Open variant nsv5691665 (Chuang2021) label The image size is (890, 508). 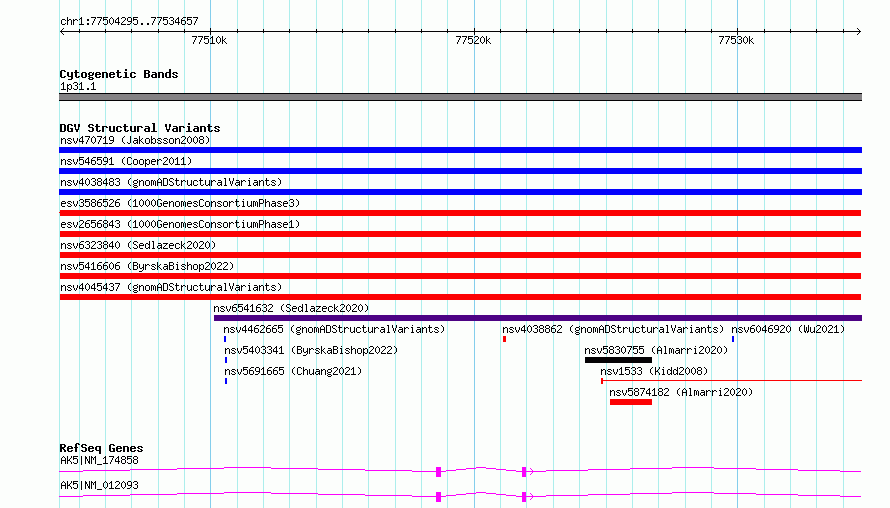[293, 371]
